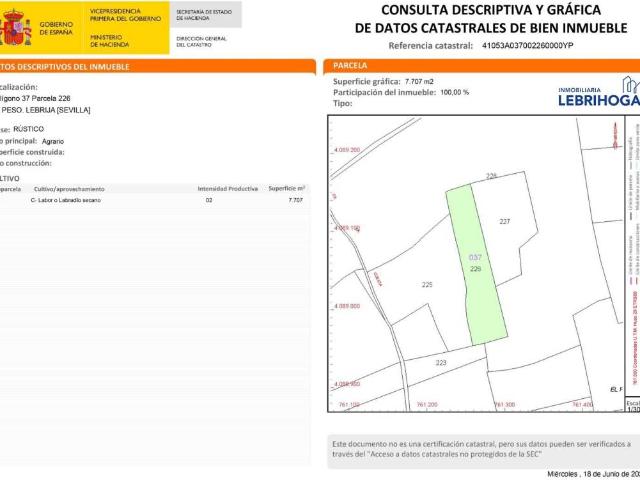The height and width of the screenshot is (480, 640).
Task: Select the '02' productive intensity cell
Action: pos(209,200)
